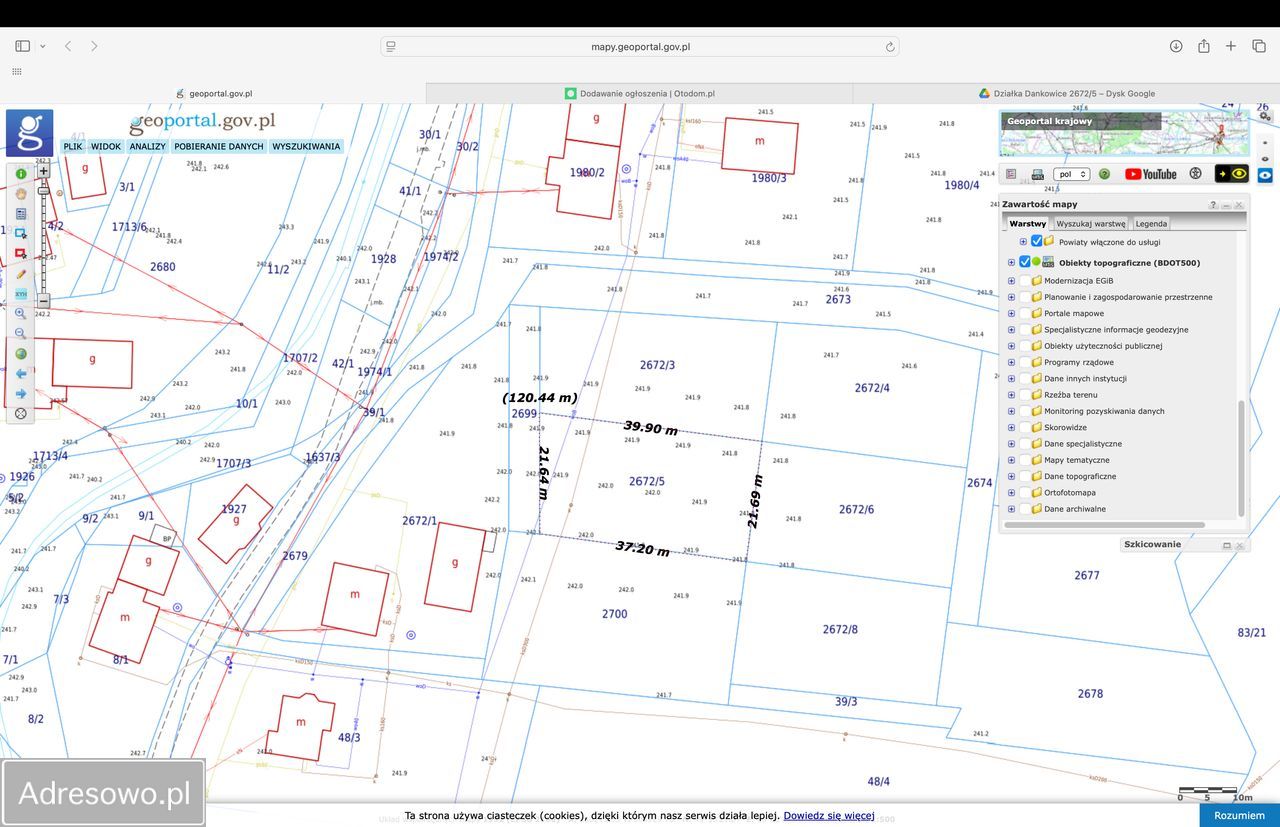Expand the Mapy tematyczne tree node
Screen dimensions: 1280x827
pyautogui.click(x=1011, y=460)
